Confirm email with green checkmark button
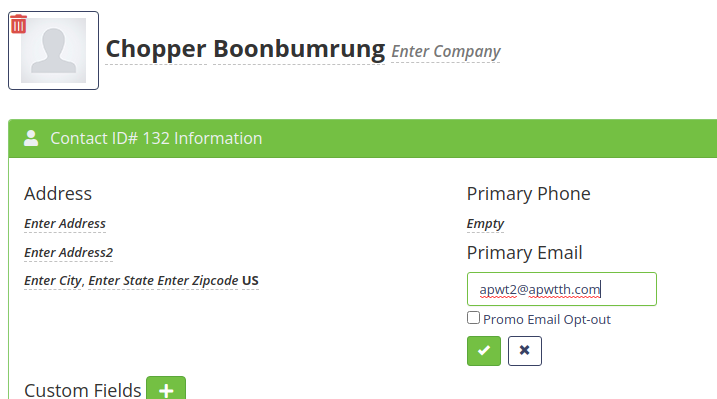Image resolution: width=717 pixels, height=399 pixels. click(484, 351)
